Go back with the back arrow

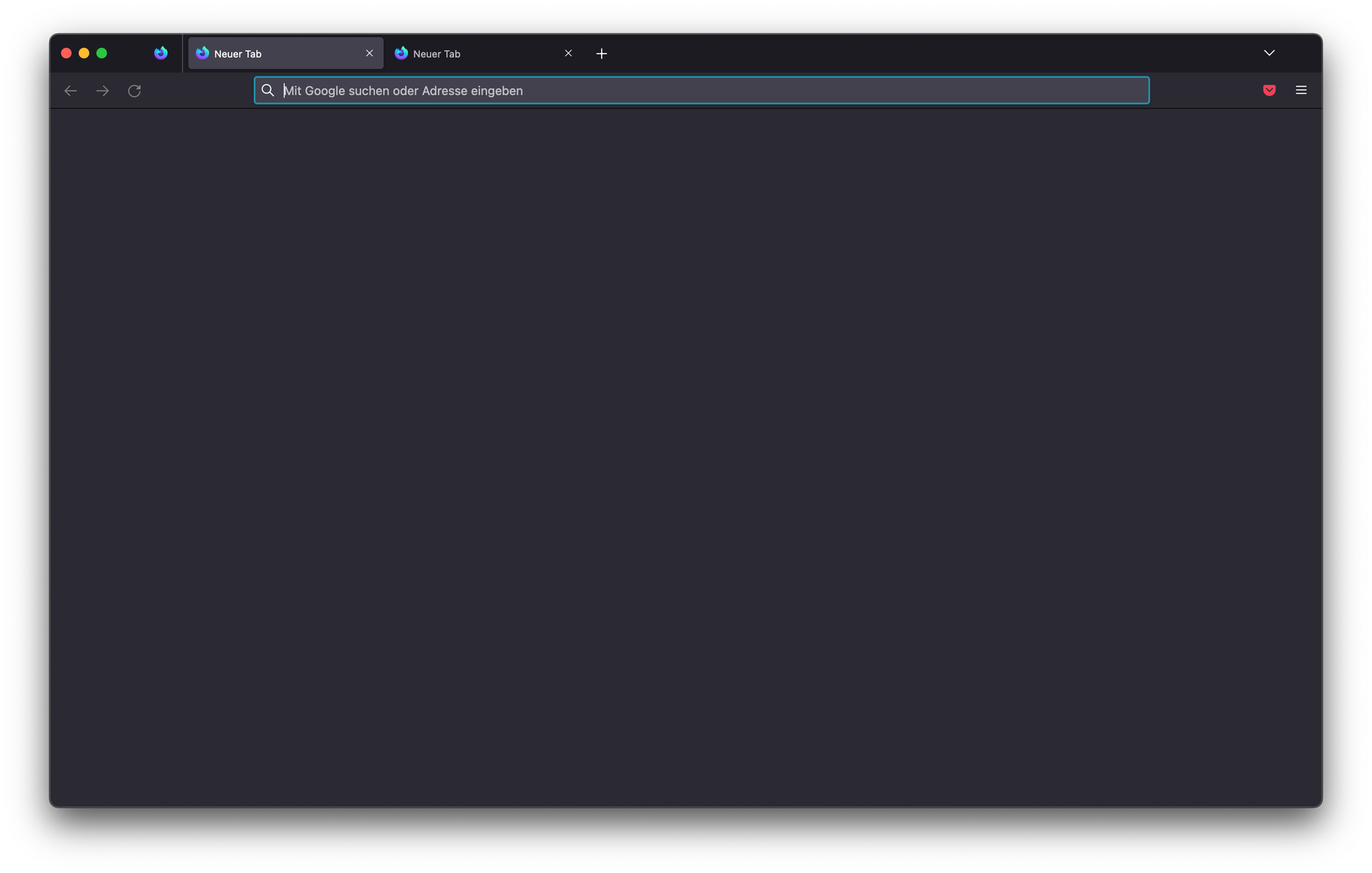71,91
